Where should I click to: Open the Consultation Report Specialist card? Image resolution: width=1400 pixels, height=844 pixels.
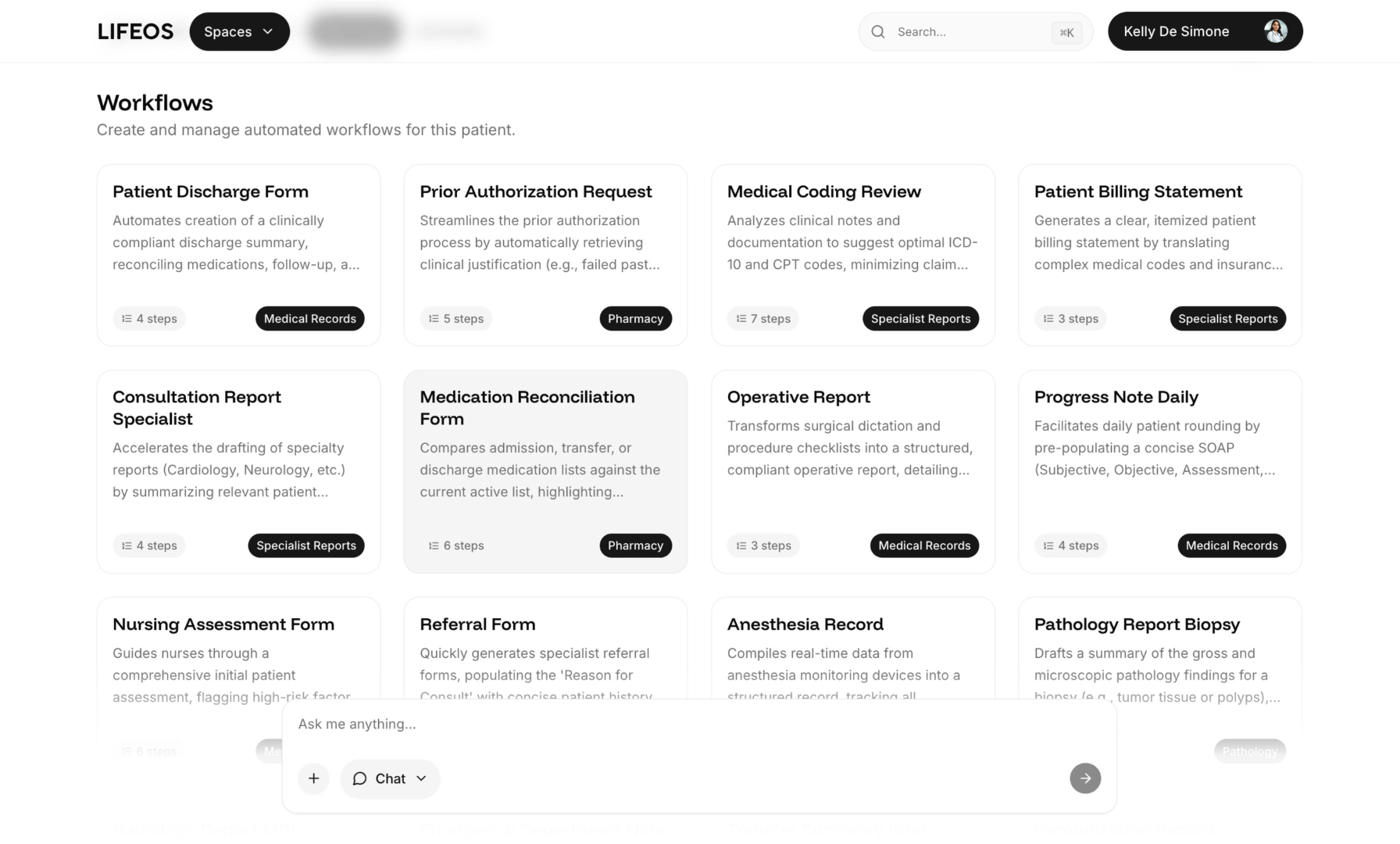(238, 472)
